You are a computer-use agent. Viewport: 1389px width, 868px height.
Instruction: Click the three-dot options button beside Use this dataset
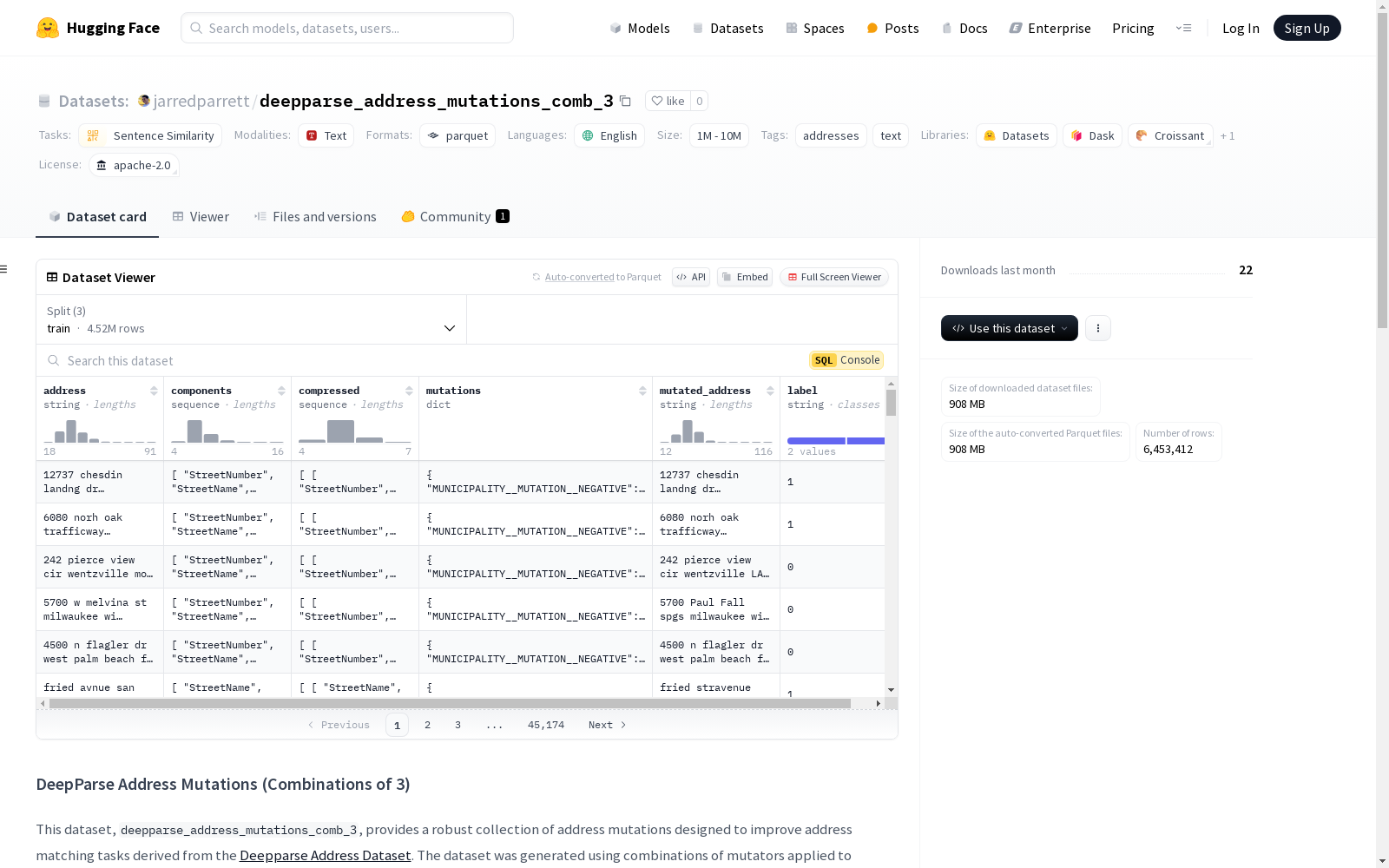(1098, 328)
